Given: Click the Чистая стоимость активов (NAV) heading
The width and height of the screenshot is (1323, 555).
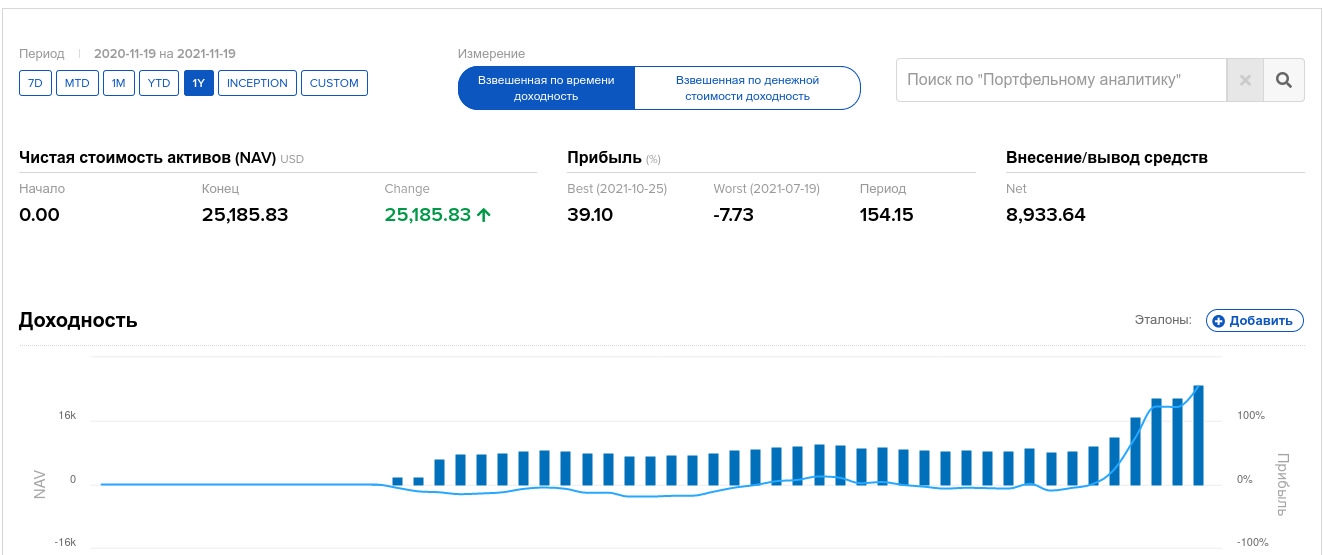Looking at the screenshot, I should pyautogui.click(x=147, y=158).
